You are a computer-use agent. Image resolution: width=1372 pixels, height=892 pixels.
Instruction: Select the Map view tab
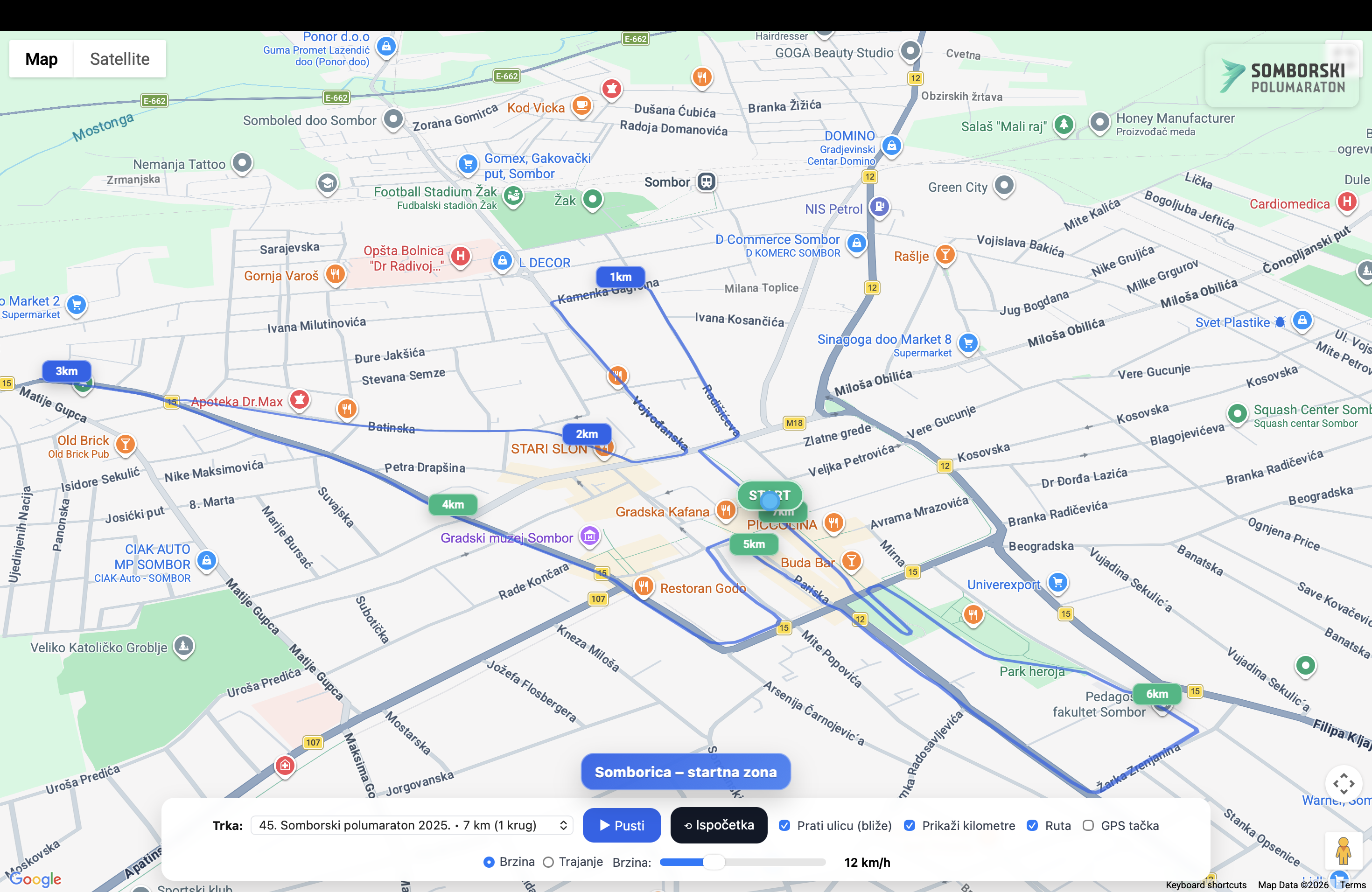[42, 59]
